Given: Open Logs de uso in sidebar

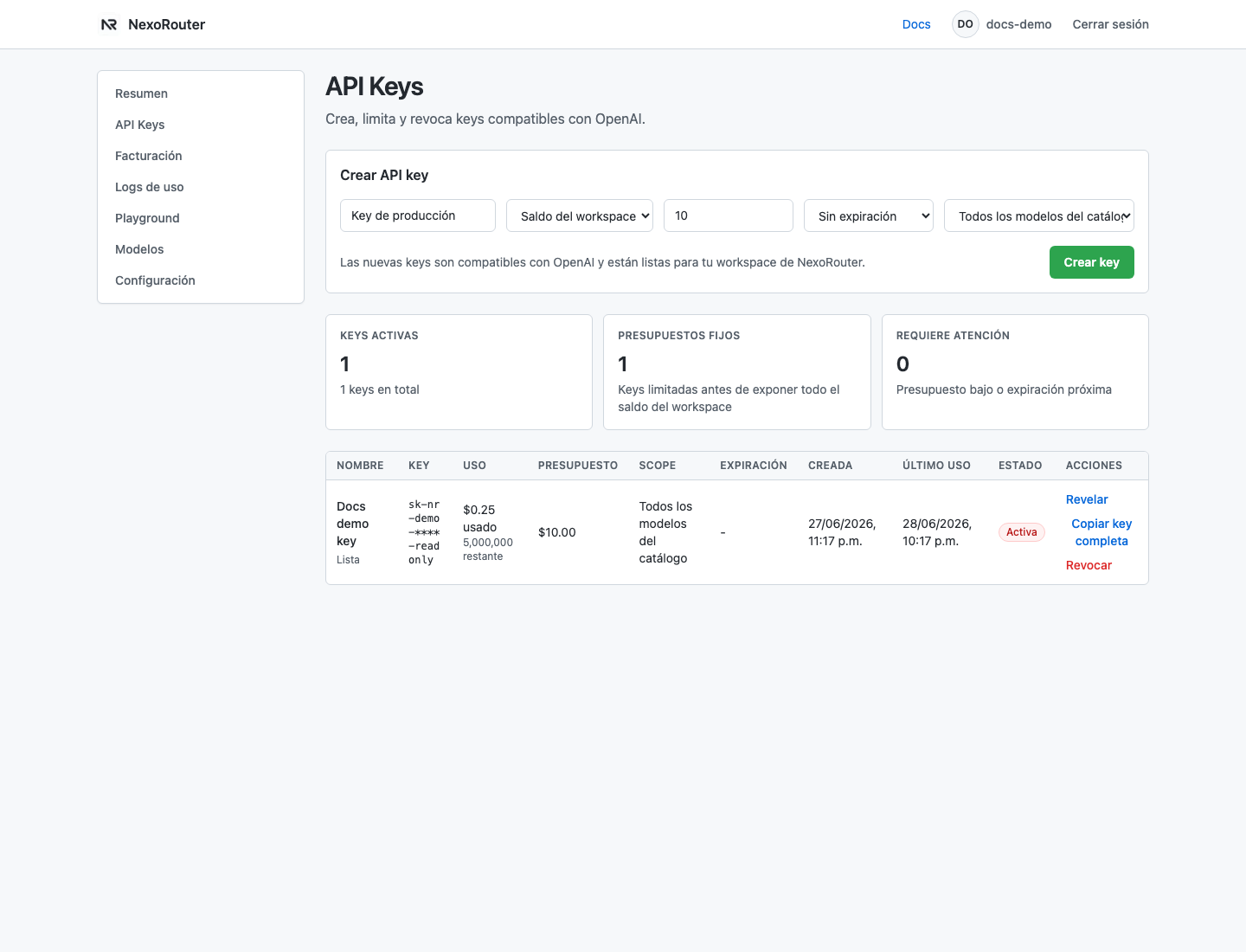Looking at the screenshot, I should pyautogui.click(x=201, y=187).
